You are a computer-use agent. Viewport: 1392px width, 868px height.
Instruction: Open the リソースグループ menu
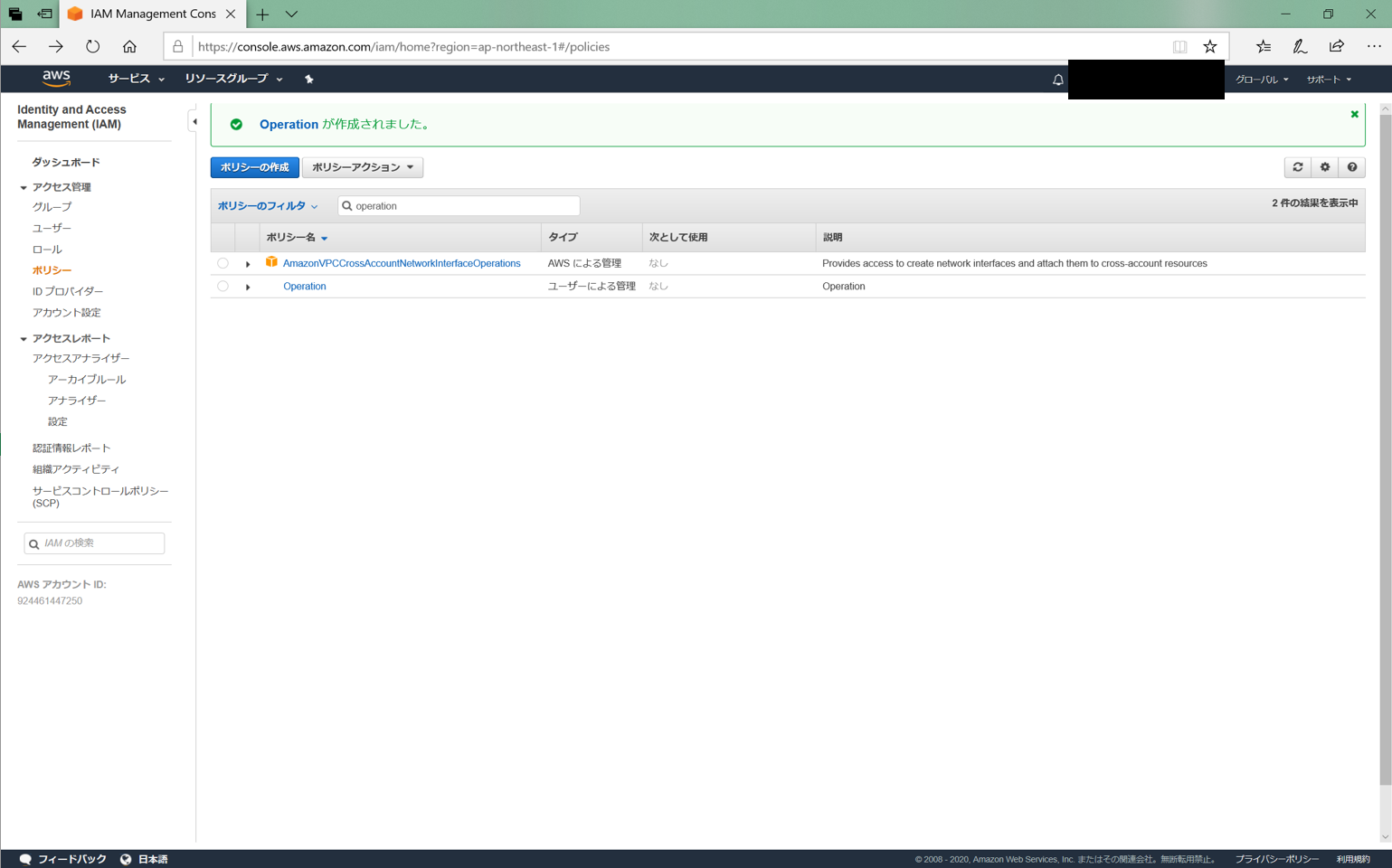coord(233,79)
